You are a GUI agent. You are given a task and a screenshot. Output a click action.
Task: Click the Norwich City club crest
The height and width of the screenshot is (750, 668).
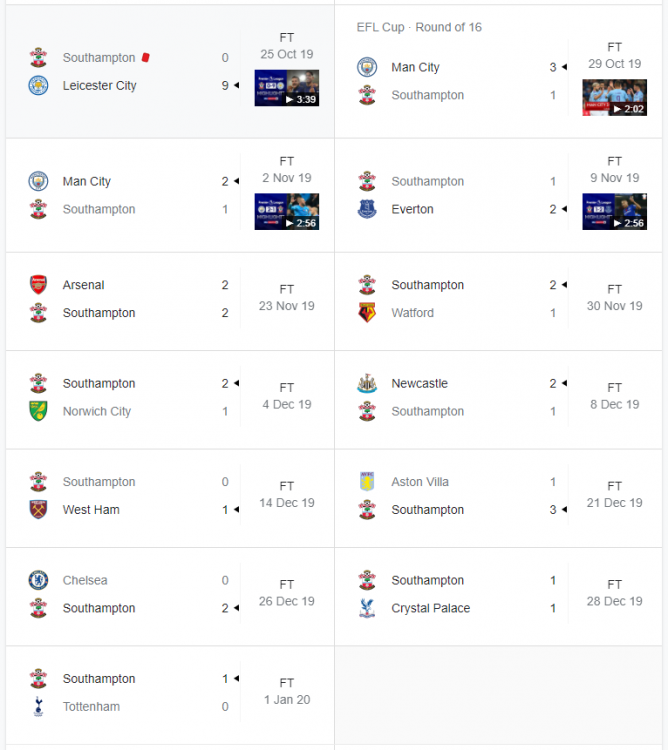point(38,411)
